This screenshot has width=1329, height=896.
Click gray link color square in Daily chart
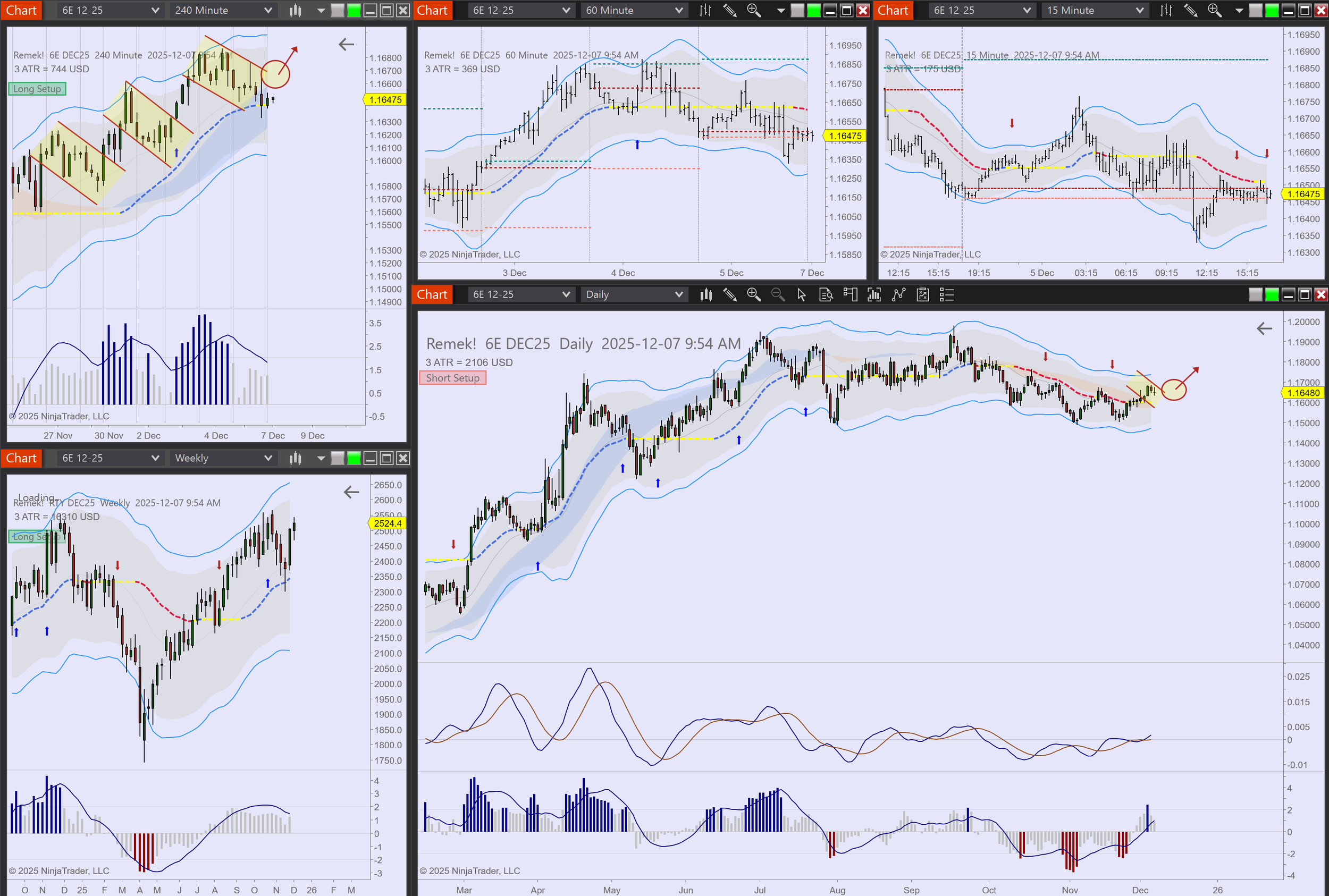tap(1256, 294)
